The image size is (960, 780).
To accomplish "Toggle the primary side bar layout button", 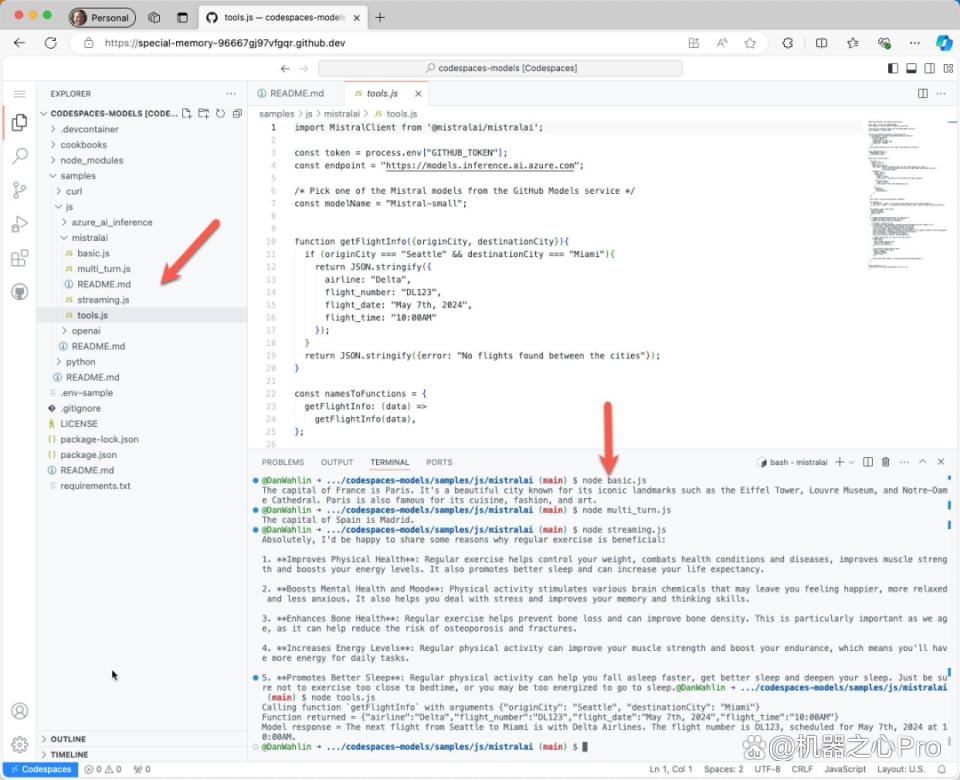I will coord(893,68).
